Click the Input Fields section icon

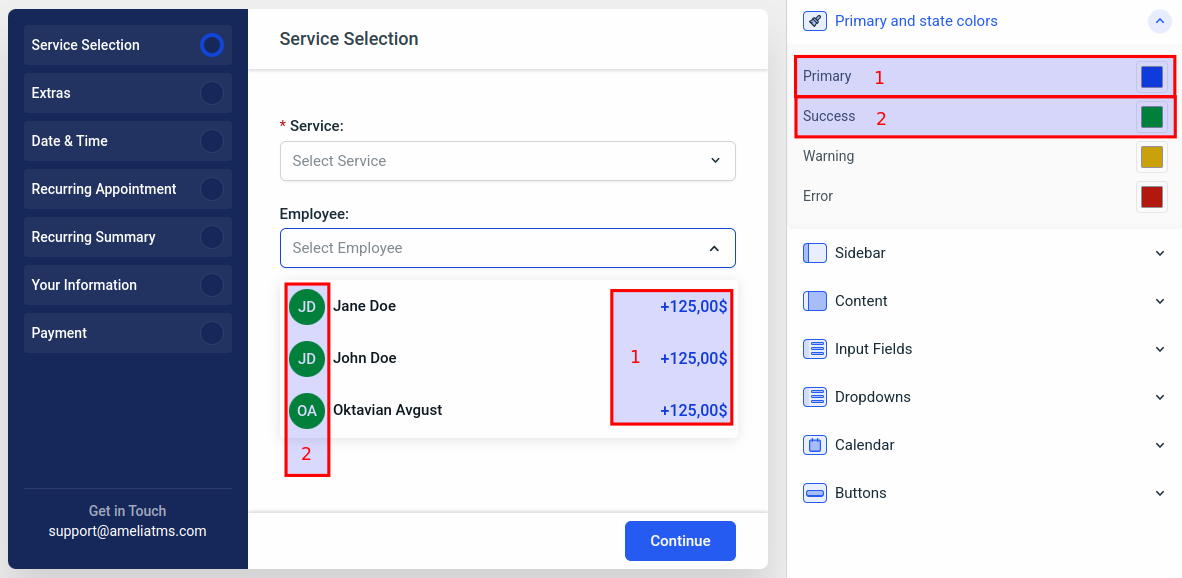coord(815,349)
